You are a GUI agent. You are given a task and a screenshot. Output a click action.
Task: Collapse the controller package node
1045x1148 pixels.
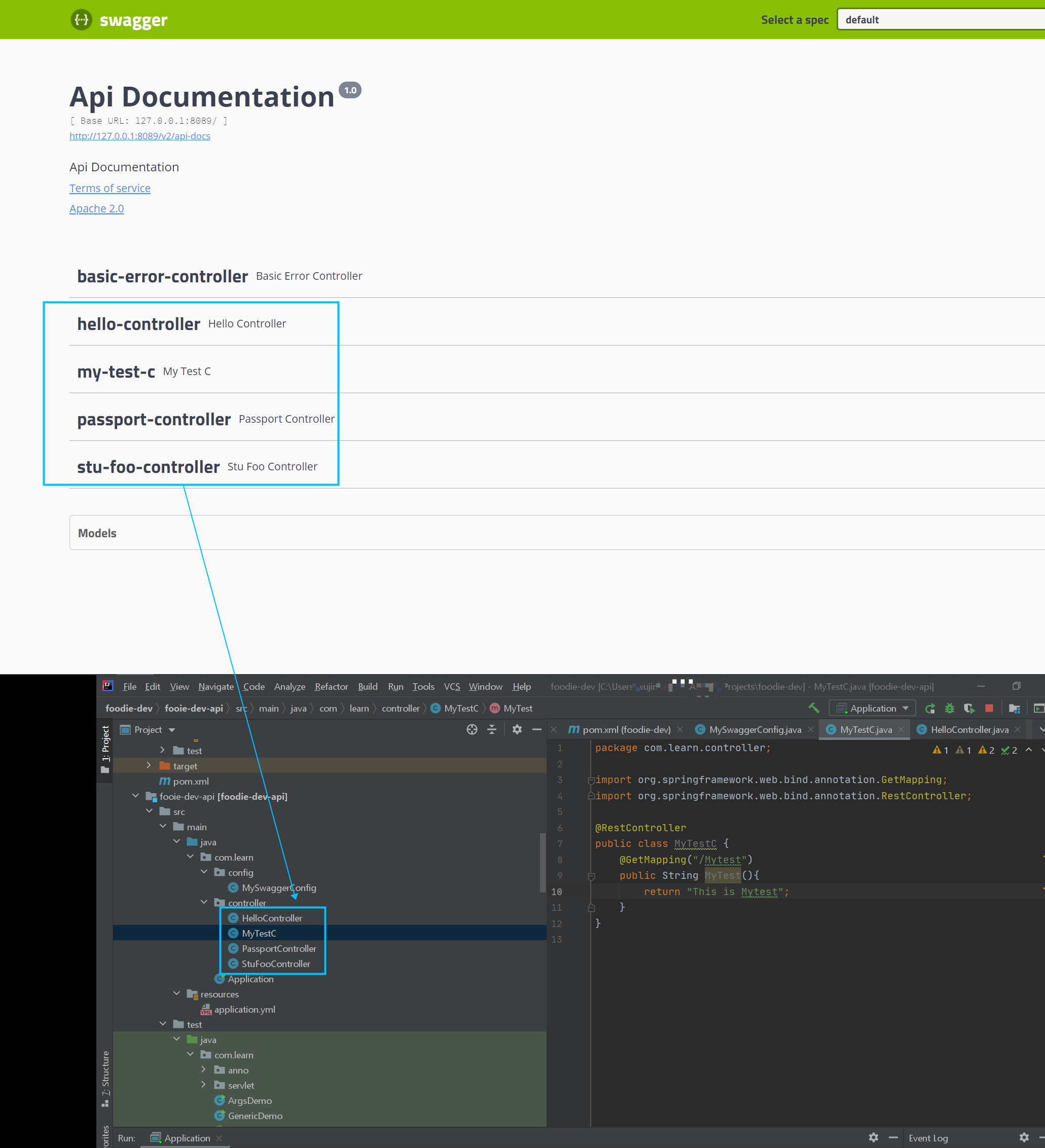[x=204, y=902]
